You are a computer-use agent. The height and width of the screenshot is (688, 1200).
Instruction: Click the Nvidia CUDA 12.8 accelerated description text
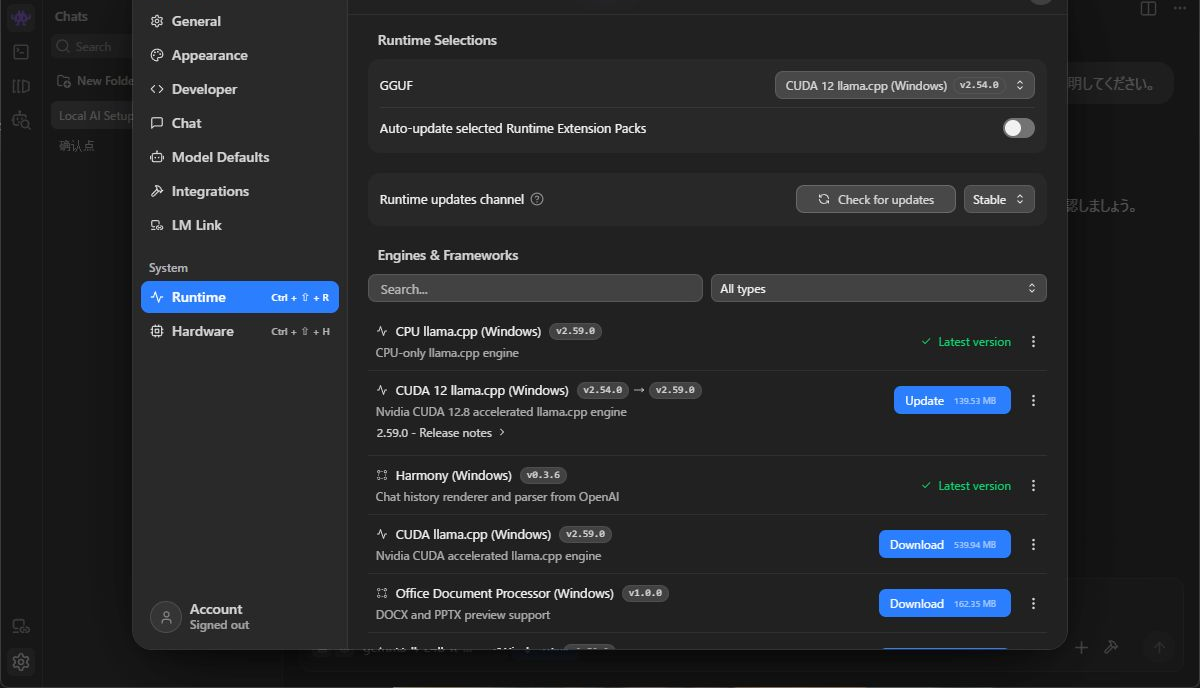tap(501, 412)
